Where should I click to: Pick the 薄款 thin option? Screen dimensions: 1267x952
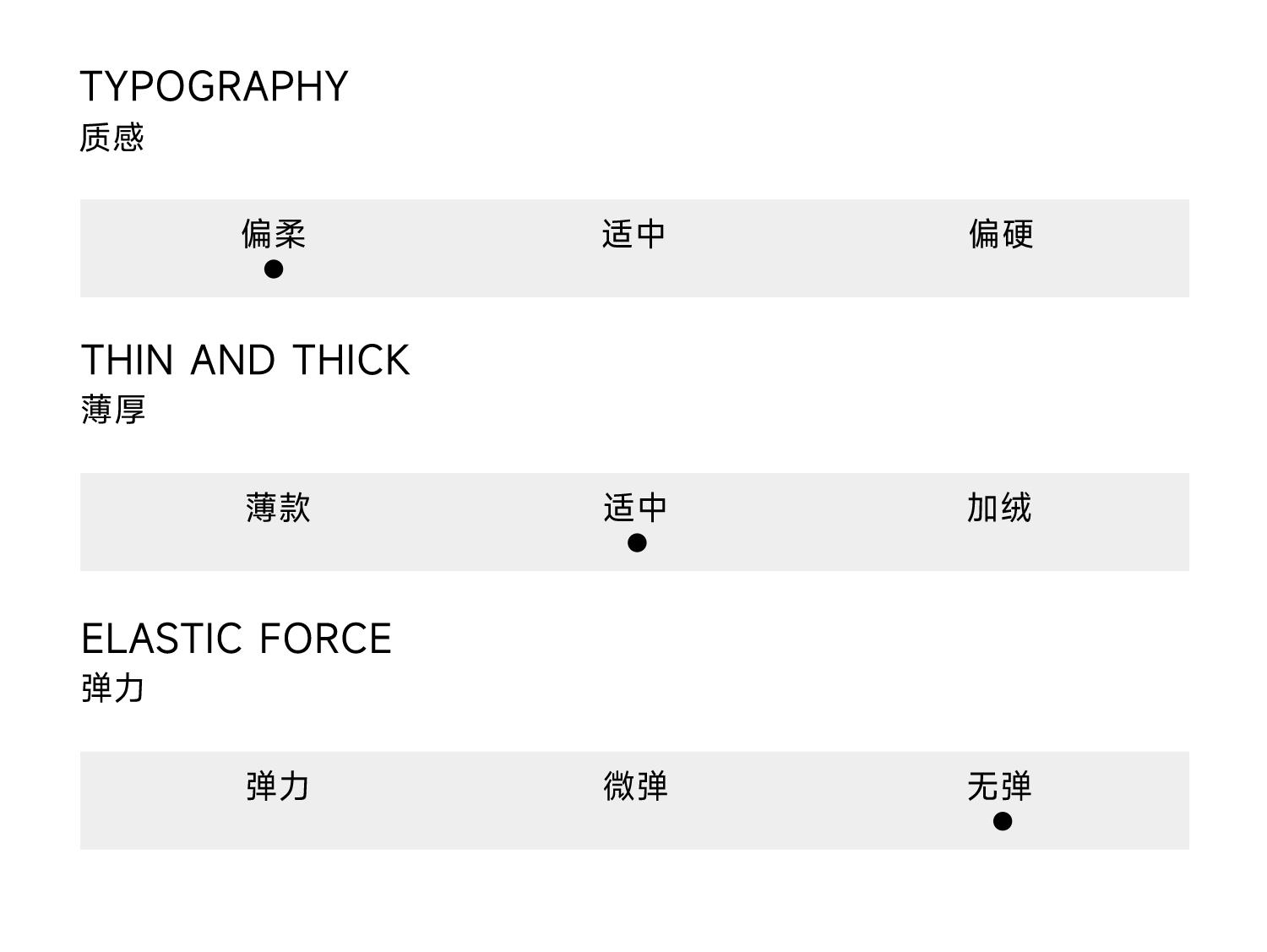[x=278, y=508]
